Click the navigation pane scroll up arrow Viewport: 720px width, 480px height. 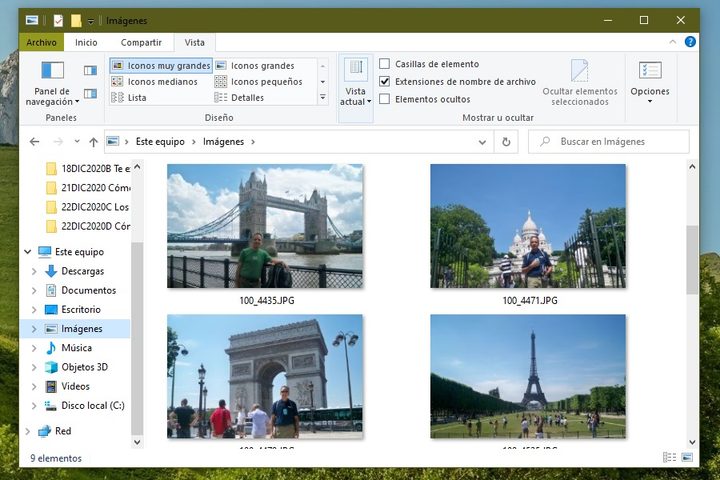point(137,167)
